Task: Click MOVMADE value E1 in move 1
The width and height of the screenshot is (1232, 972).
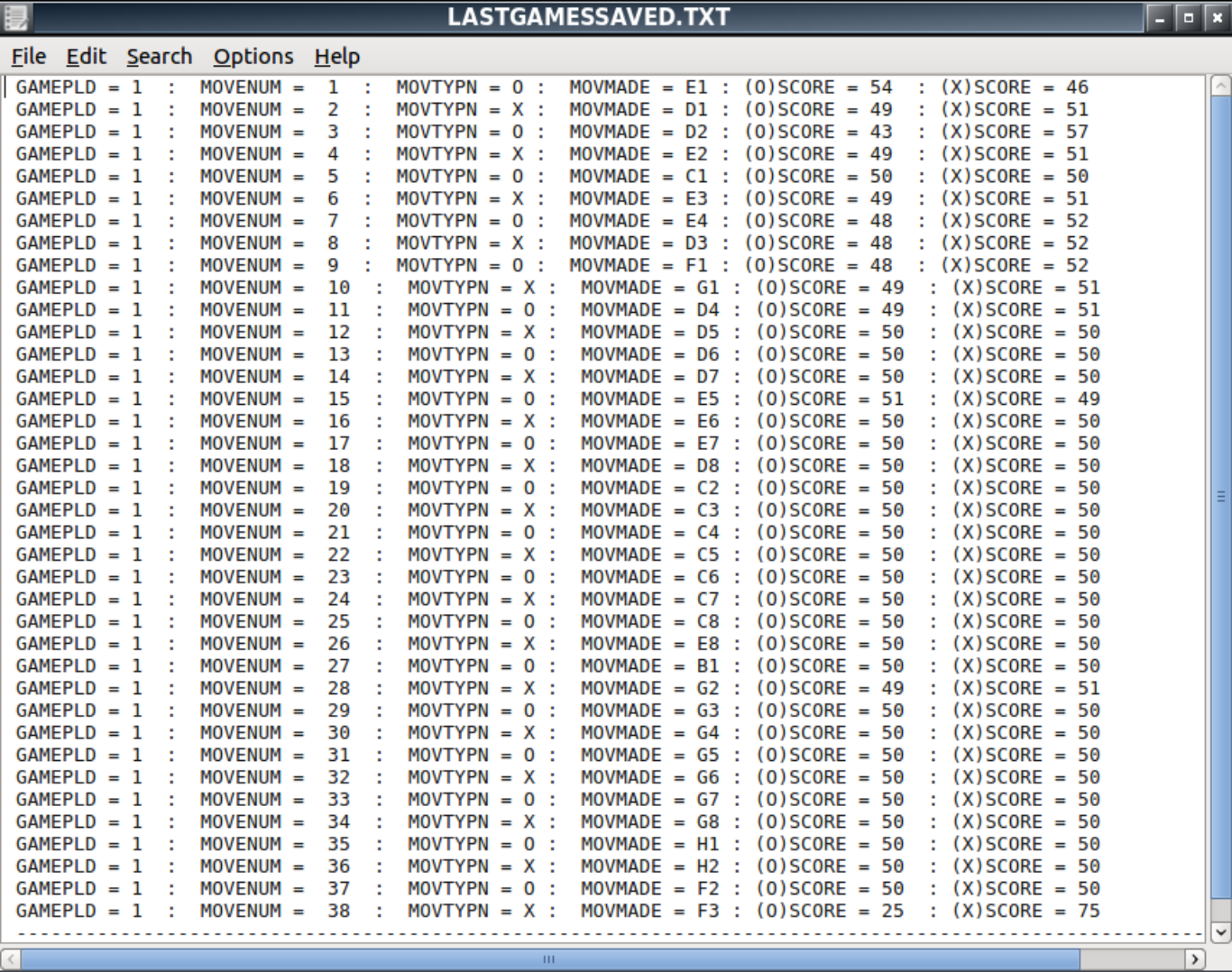Action: (696, 87)
